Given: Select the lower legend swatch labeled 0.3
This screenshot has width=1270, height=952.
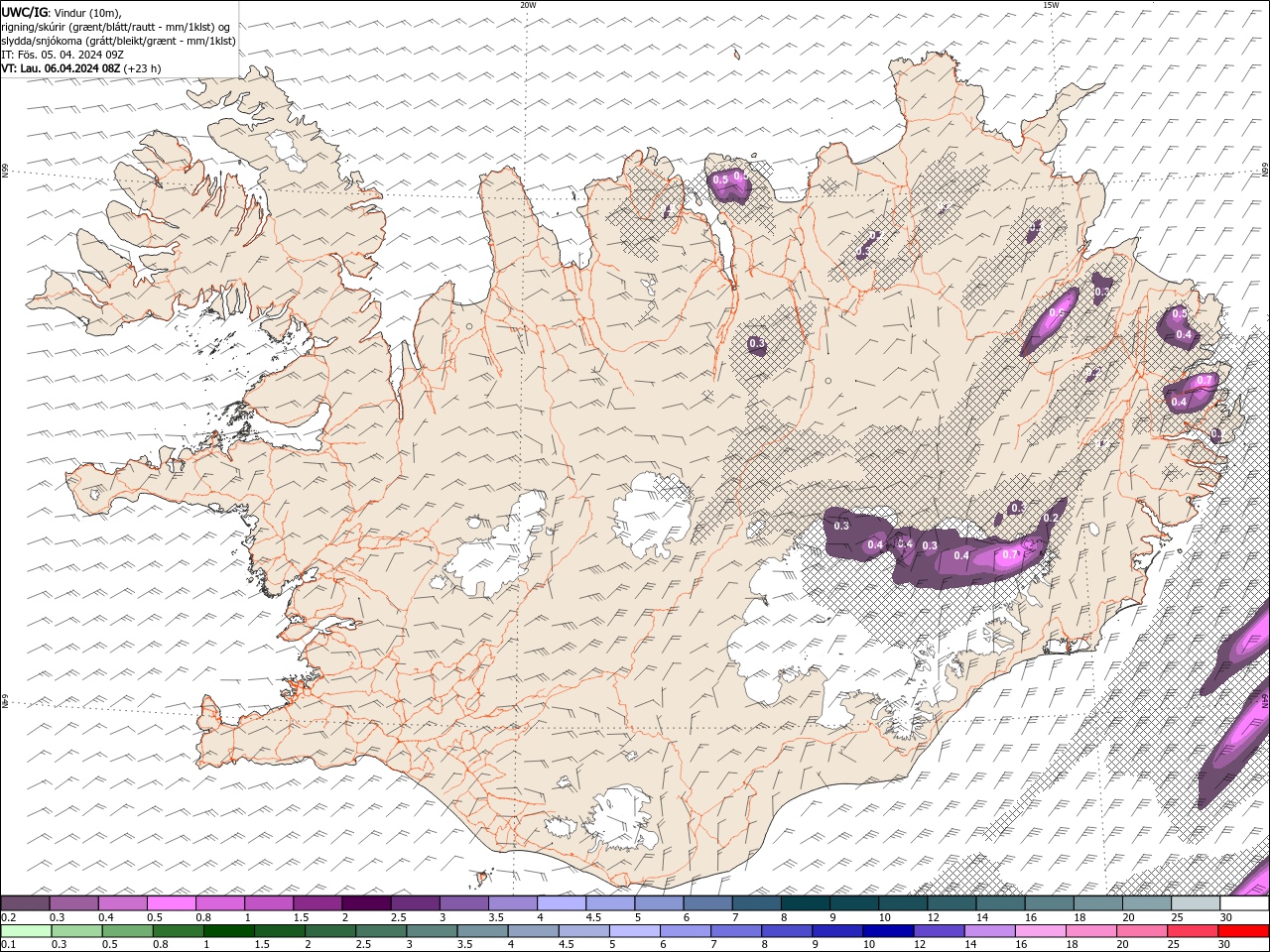Looking at the screenshot, I should (x=76, y=931).
